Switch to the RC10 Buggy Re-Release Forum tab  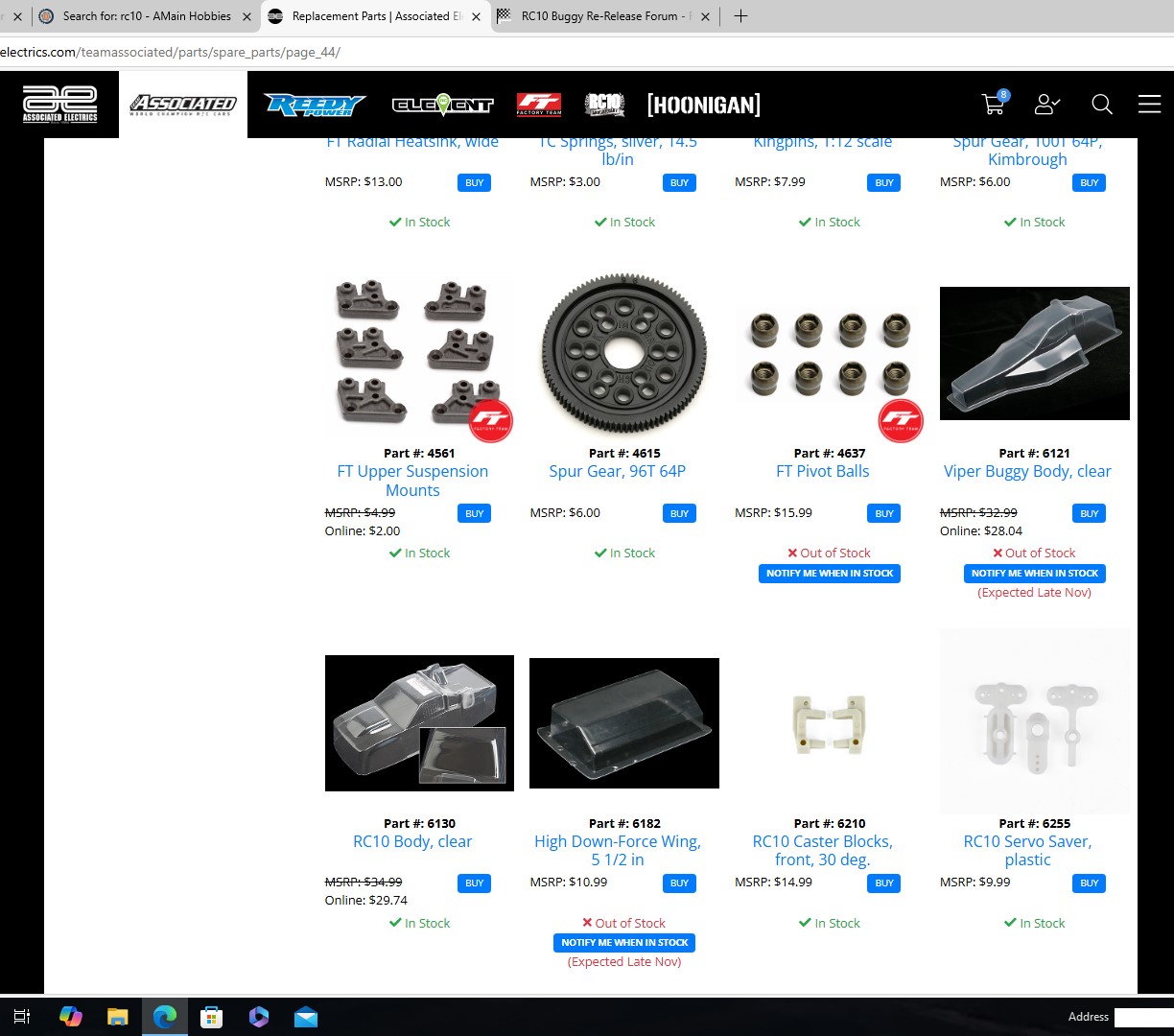pyautogui.click(x=602, y=16)
